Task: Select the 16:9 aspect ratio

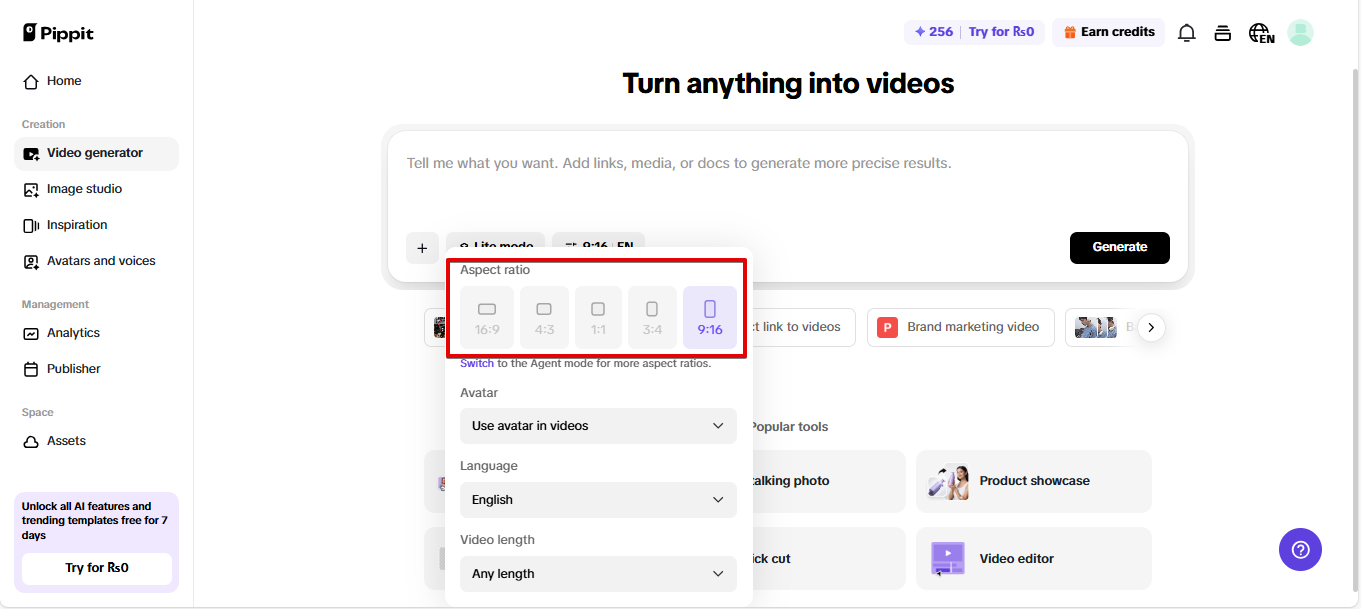Action: click(487, 318)
